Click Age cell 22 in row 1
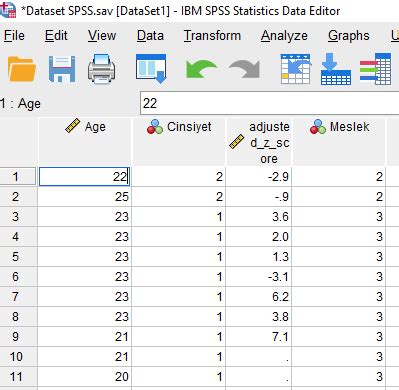Viewport: 399px width, 390px height. click(84, 176)
